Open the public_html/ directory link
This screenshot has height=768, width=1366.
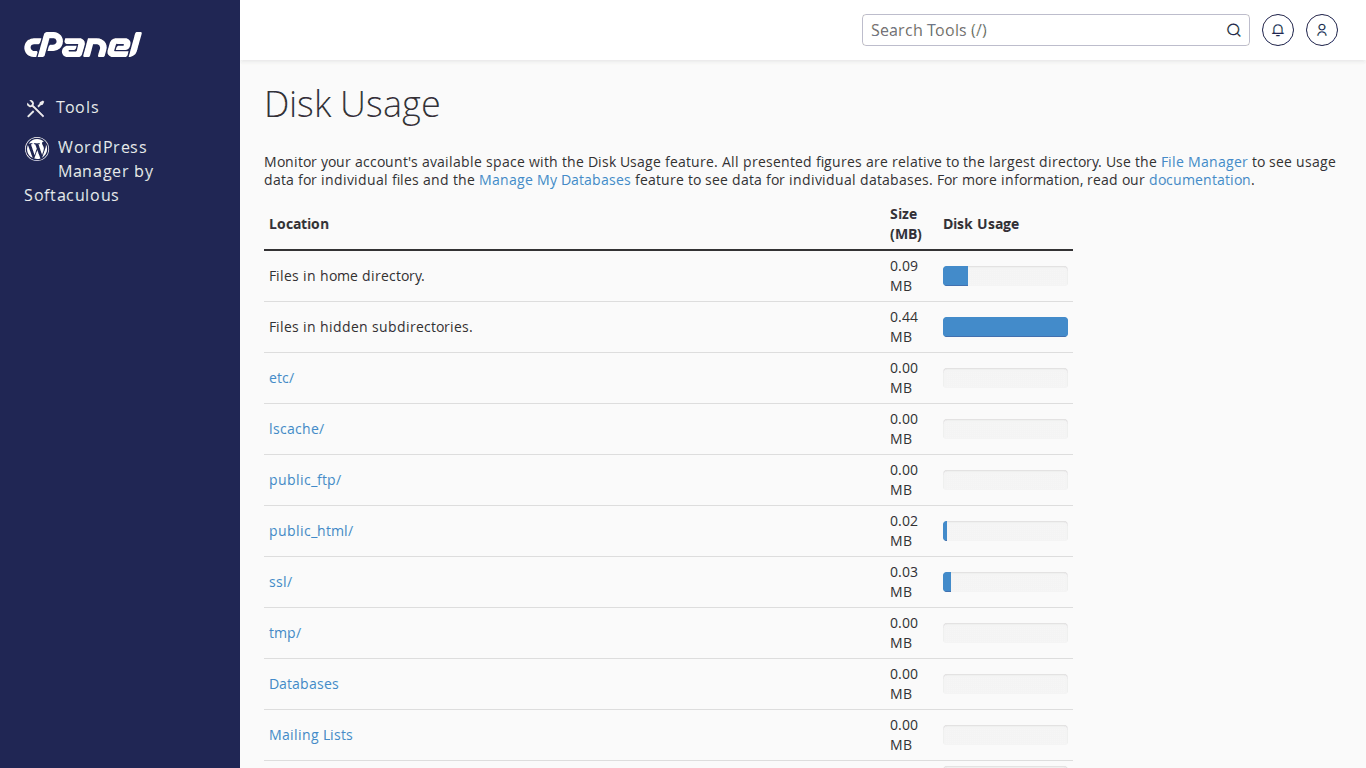point(311,531)
